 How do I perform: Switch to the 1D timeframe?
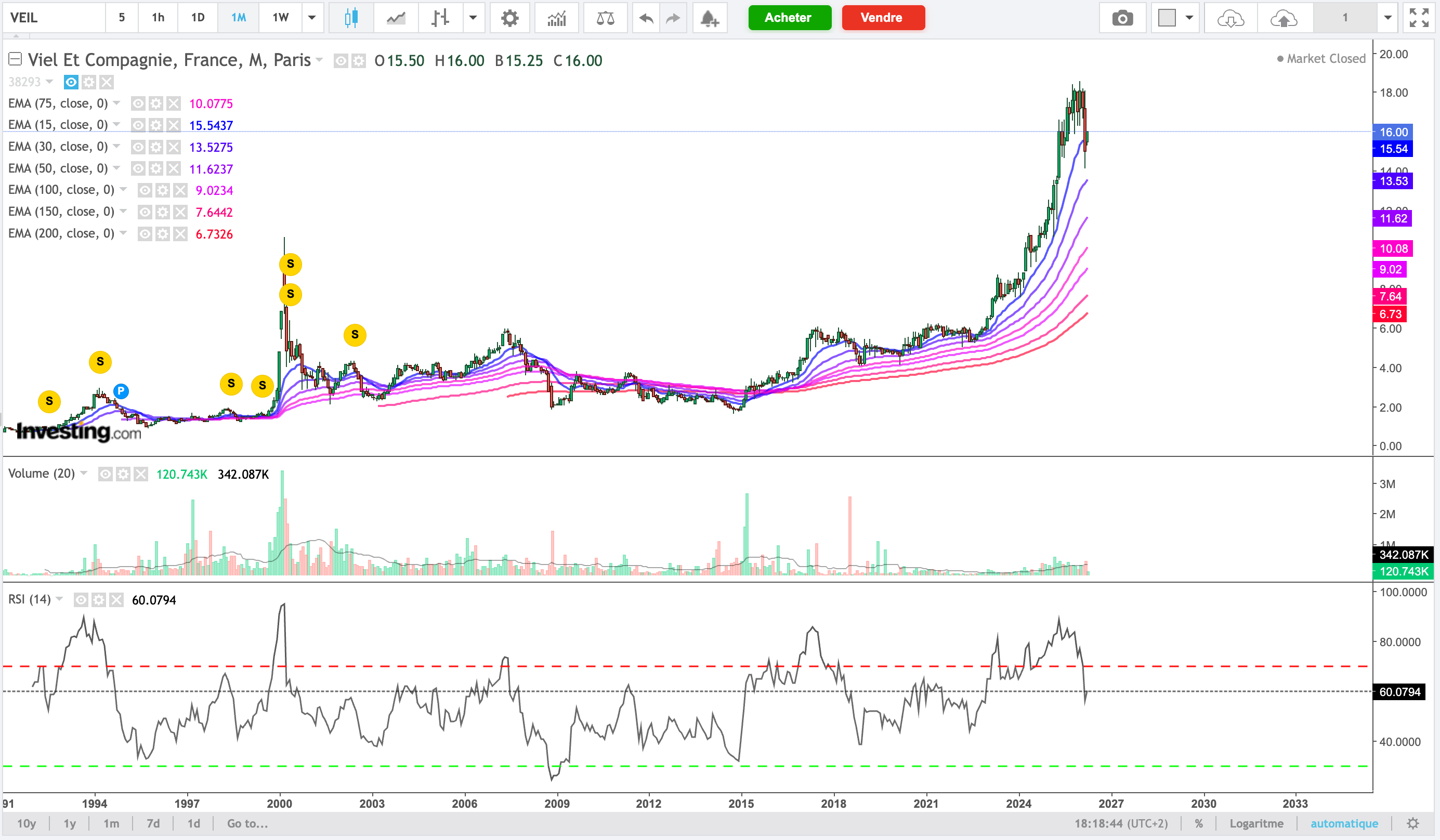[x=198, y=18]
